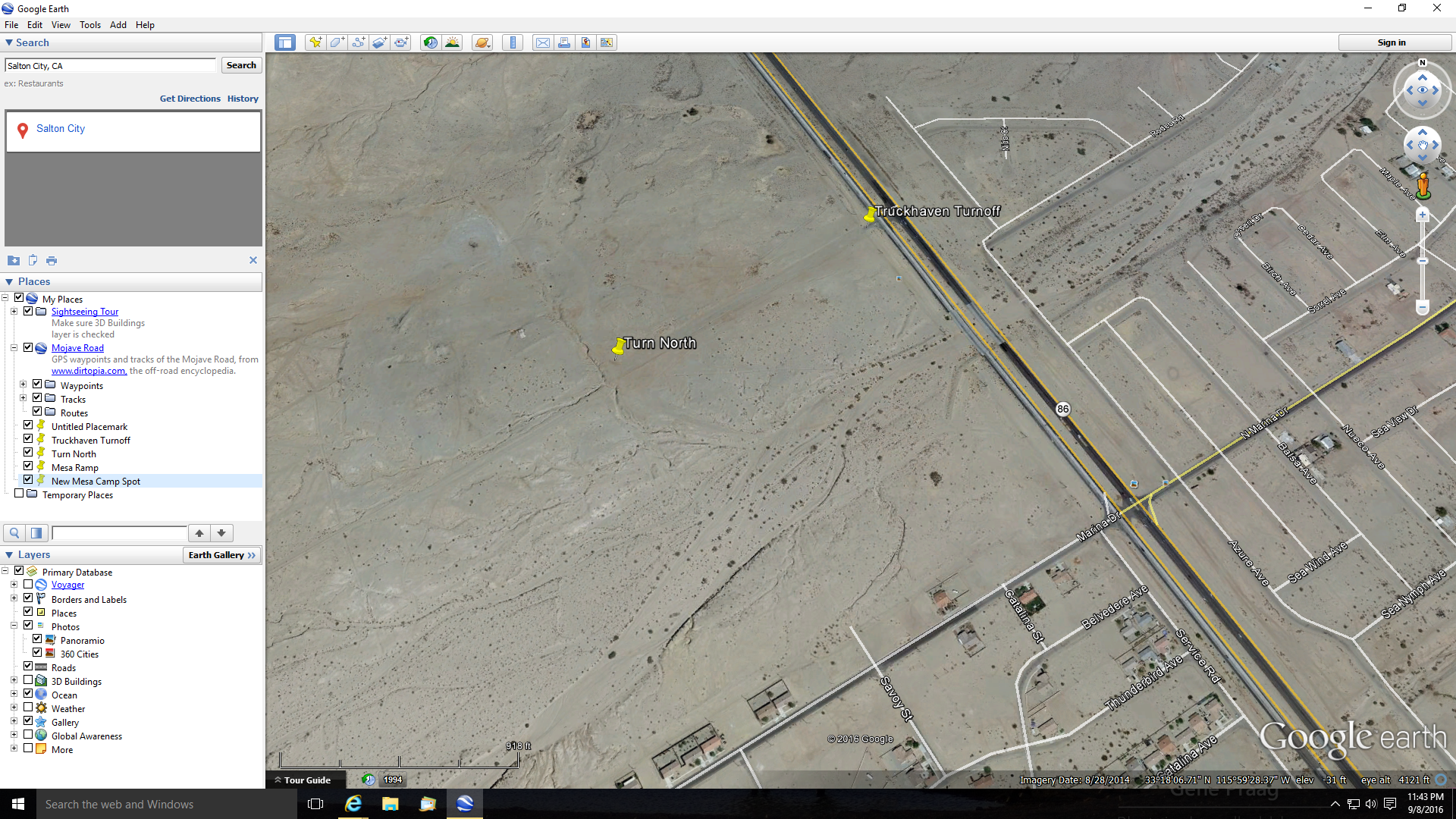Enable the Voyager layer checkbox

click(28, 584)
